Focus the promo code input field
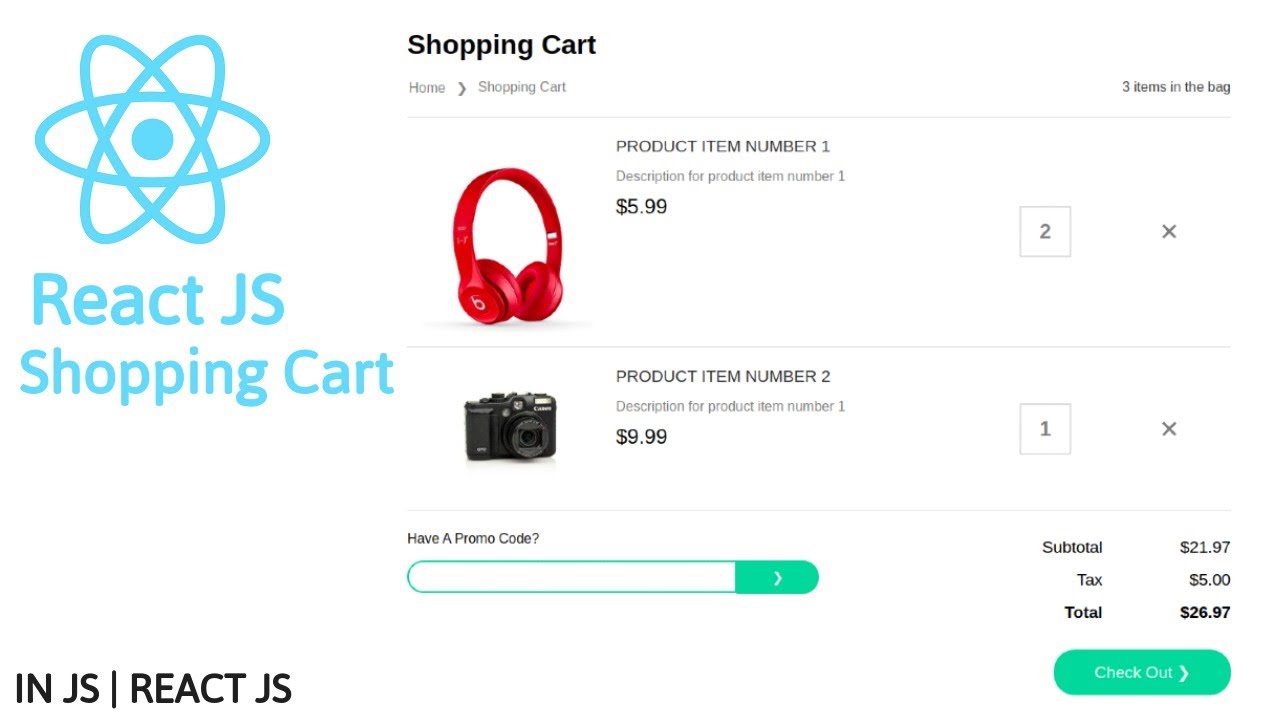The width and height of the screenshot is (1280, 720). tap(572, 578)
